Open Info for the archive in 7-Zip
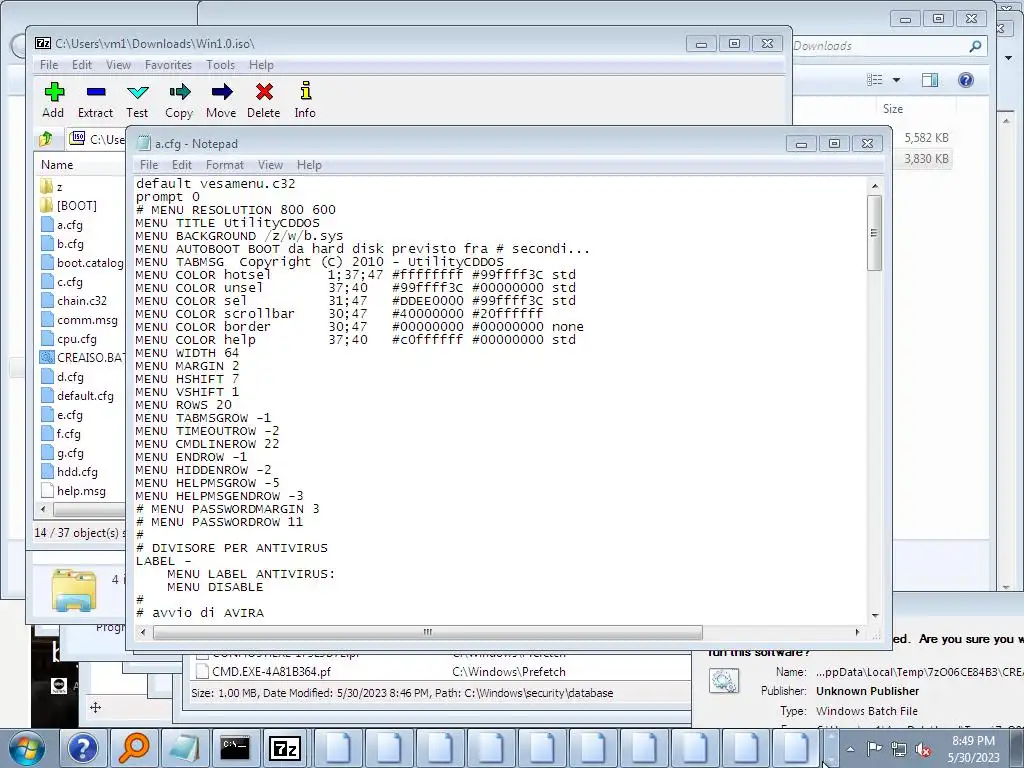Viewport: 1024px width, 768px height. pyautogui.click(x=305, y=100)
